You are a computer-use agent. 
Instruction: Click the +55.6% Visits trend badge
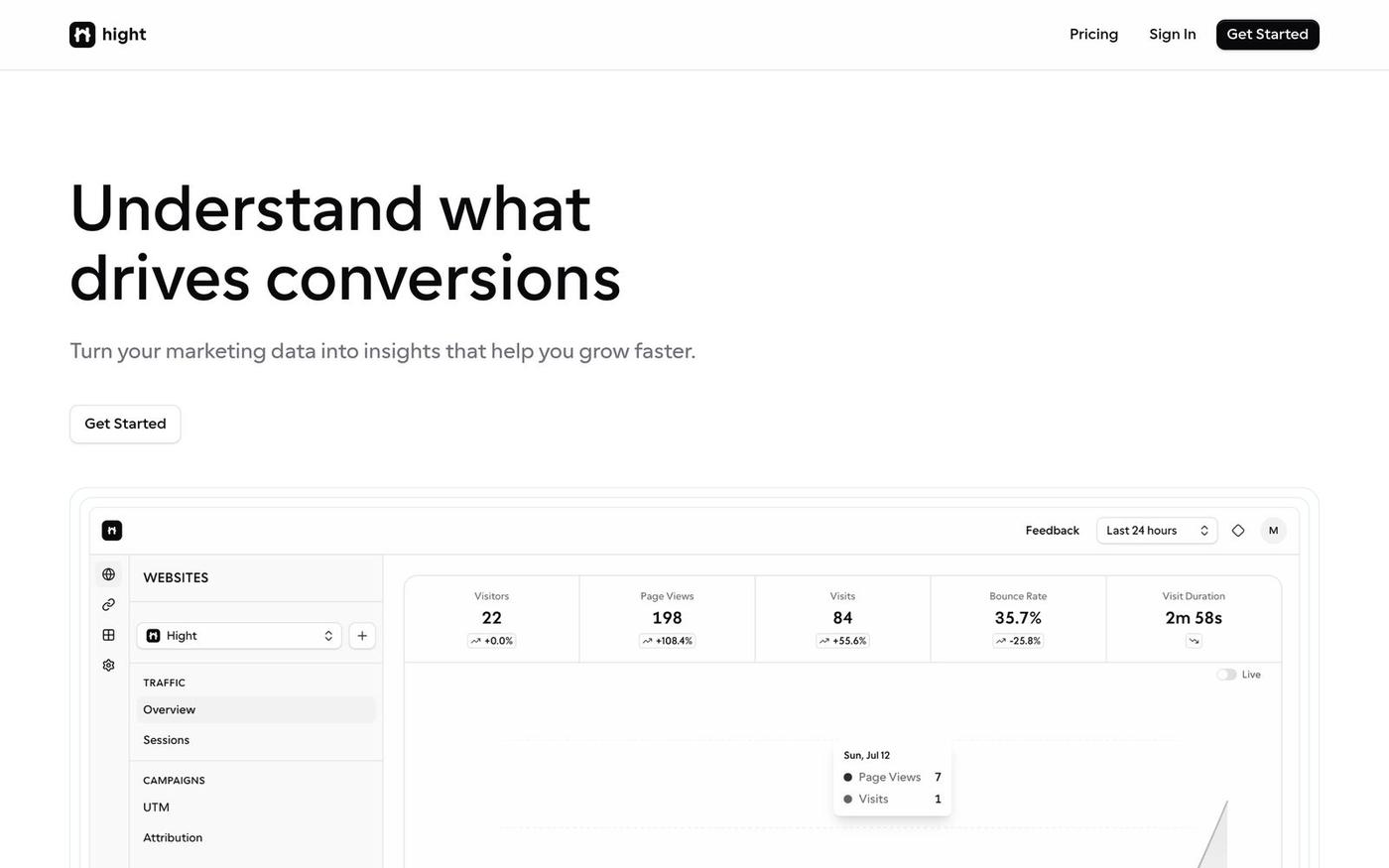(842, 641)
